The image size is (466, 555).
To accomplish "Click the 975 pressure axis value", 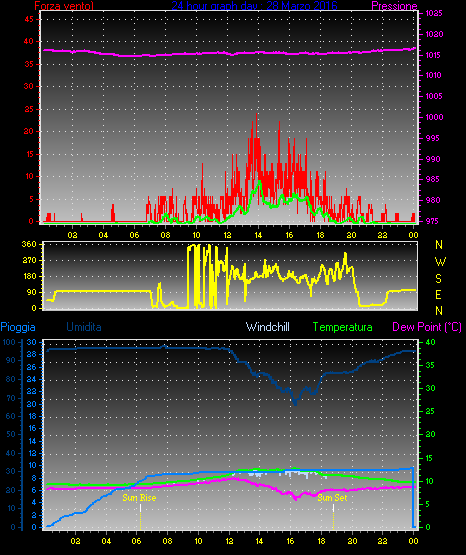I will (x=432, y=221).
